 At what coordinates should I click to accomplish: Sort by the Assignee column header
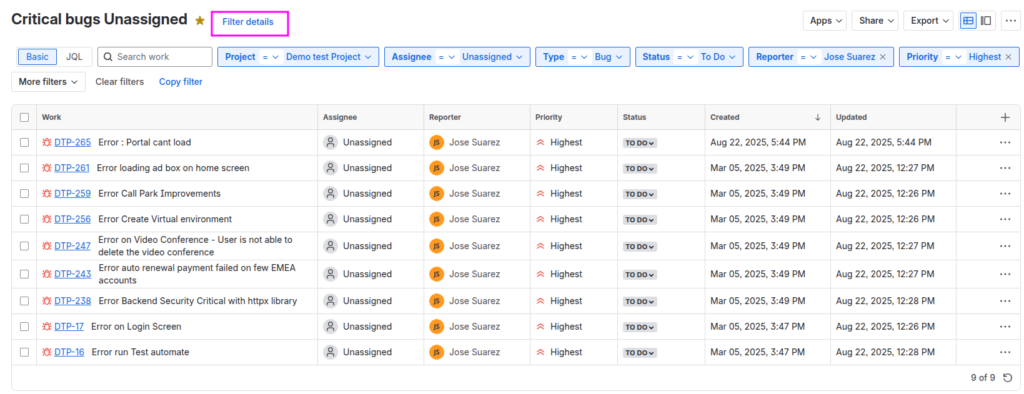coord(340,118)
